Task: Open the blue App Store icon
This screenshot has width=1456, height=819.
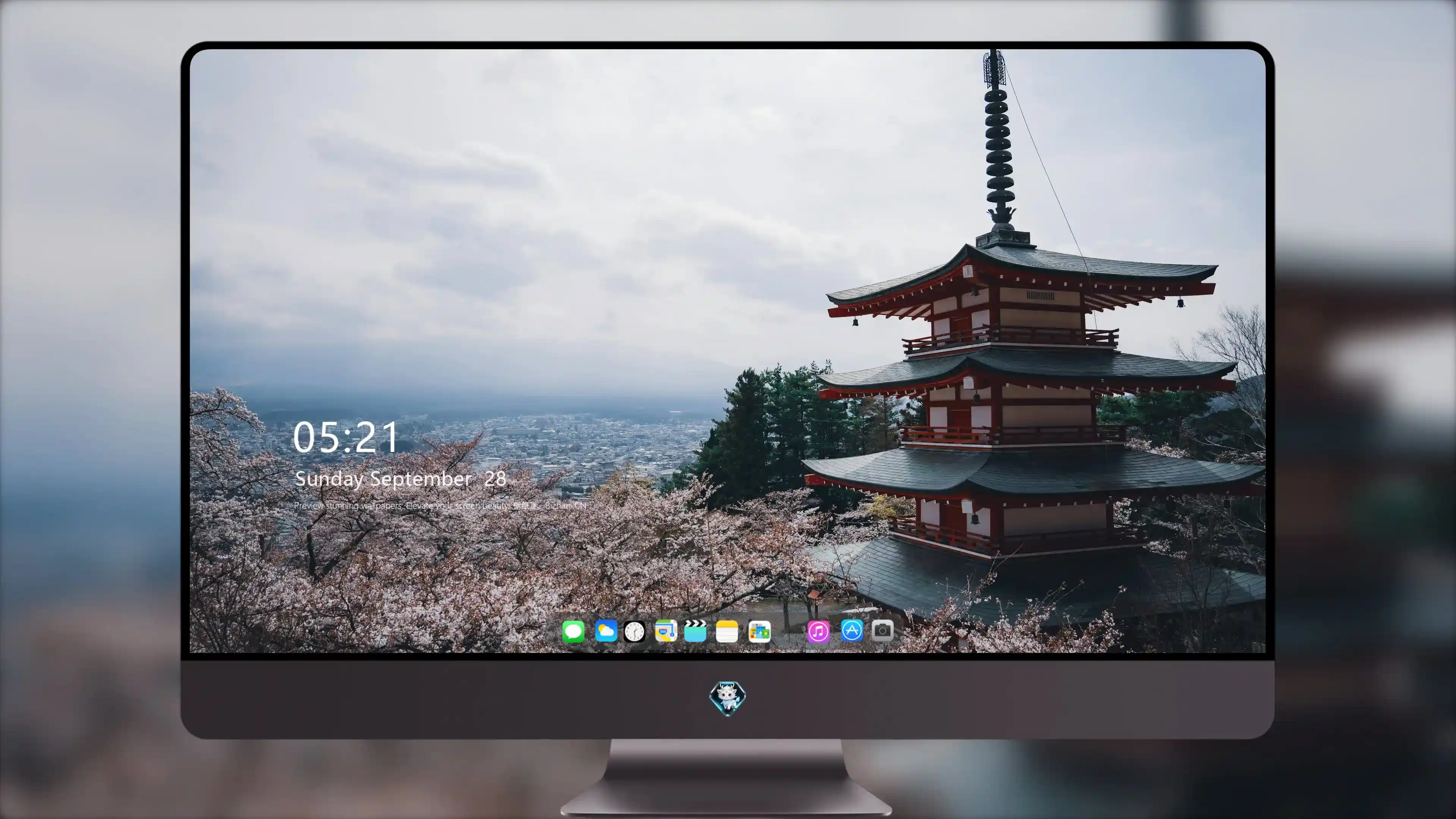Action: pos(852,630)
